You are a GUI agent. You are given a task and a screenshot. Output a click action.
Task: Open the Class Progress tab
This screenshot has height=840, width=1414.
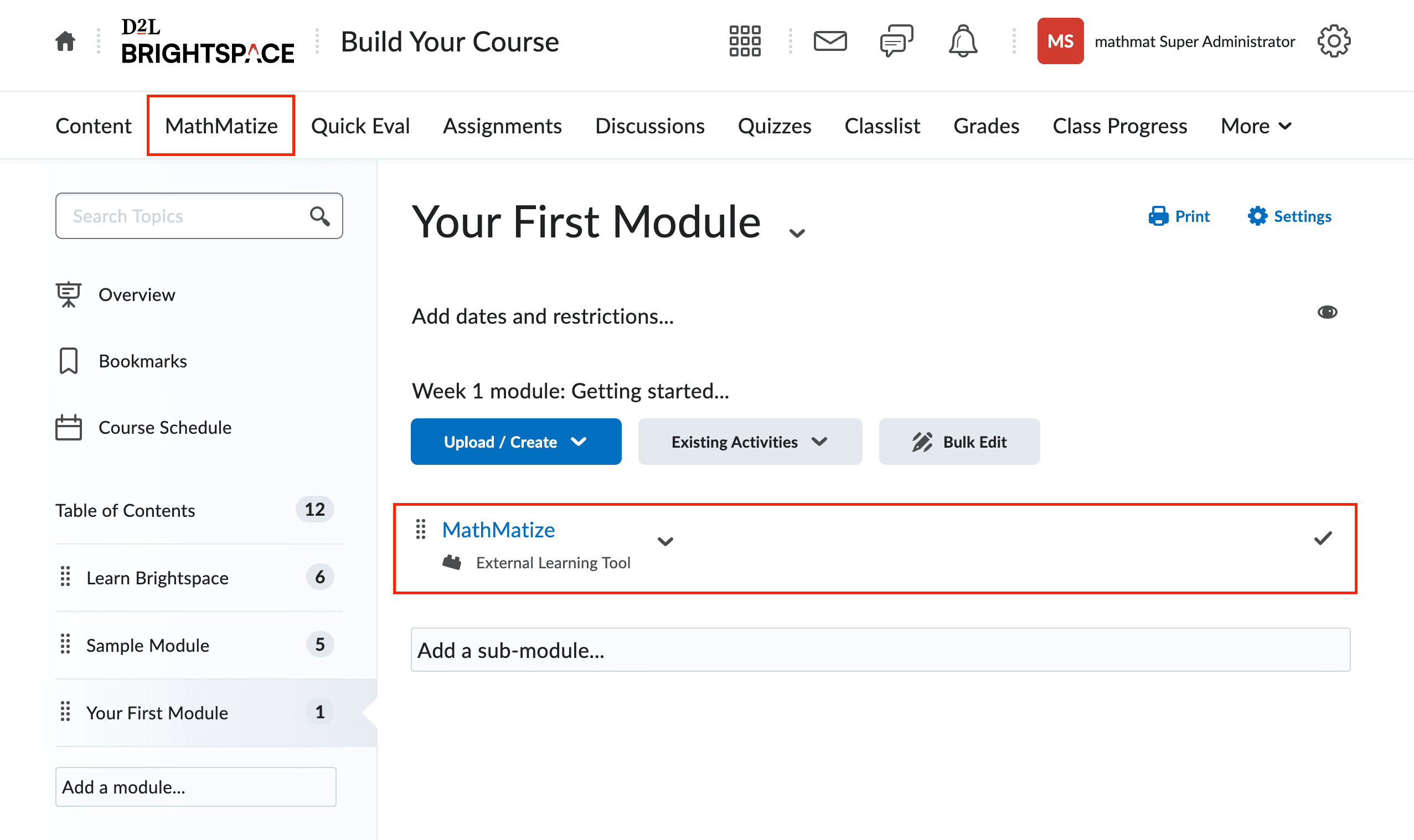[1119, 126]
